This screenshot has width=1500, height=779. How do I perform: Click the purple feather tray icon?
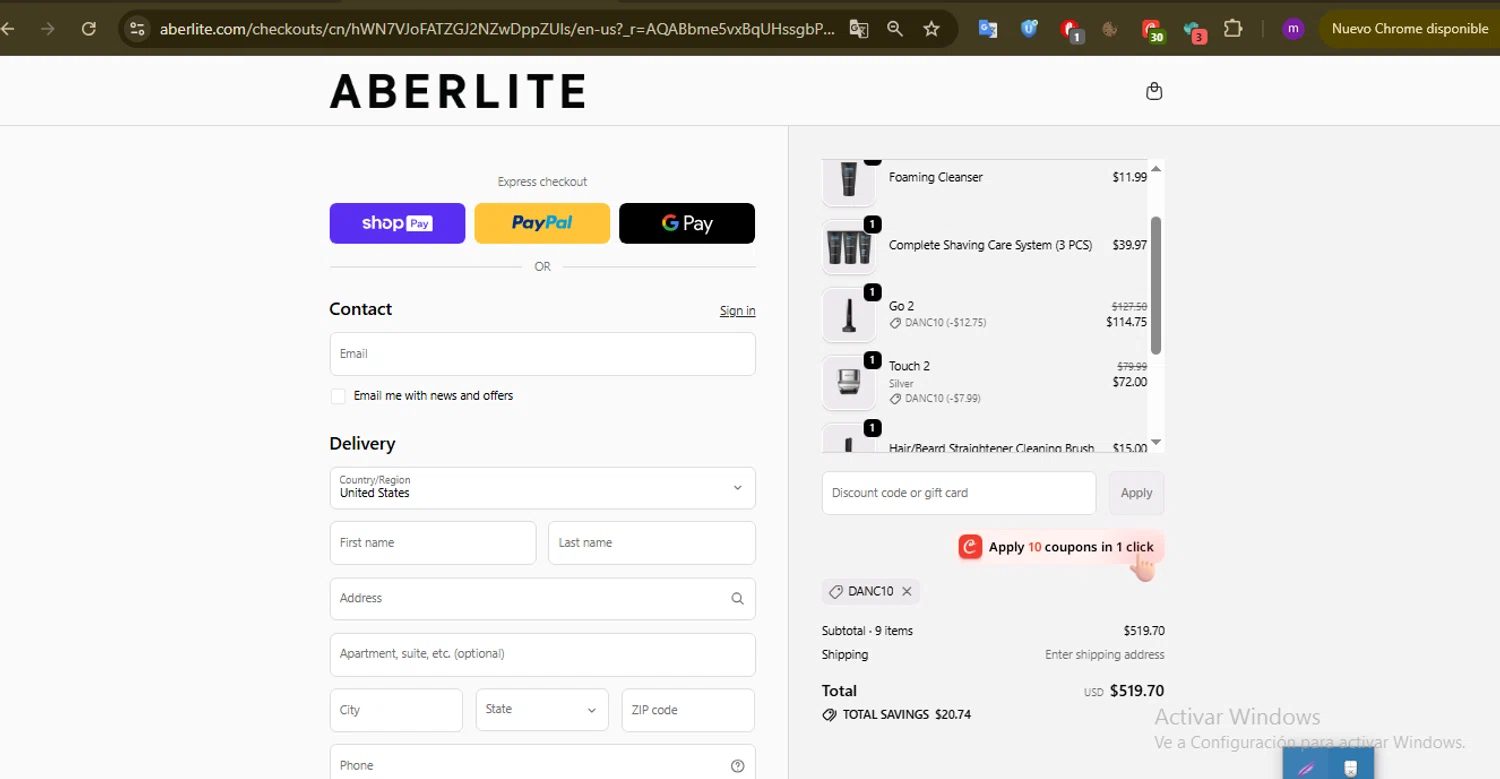[x=1305, y=768]
